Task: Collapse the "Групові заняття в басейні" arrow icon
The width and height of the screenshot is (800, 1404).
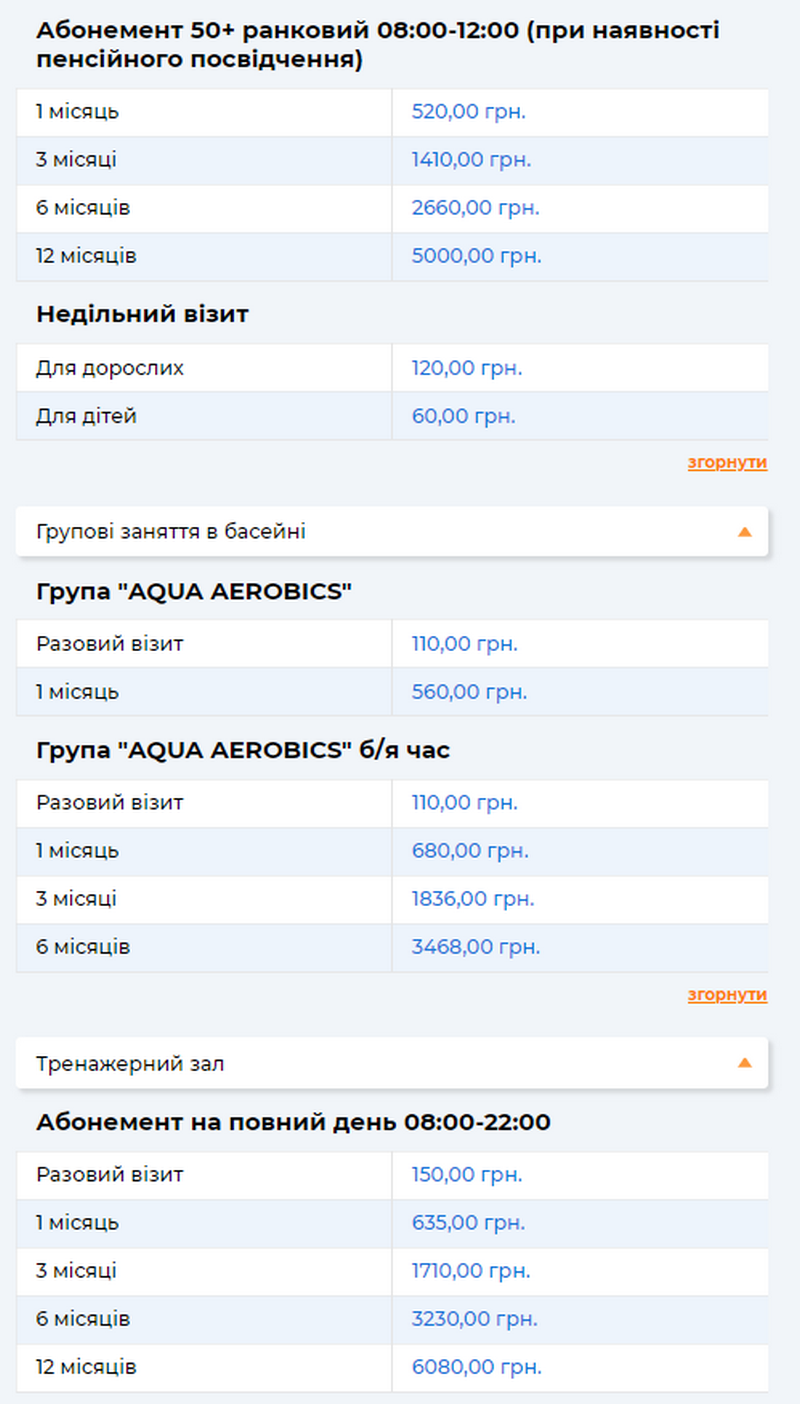Action: [x=744, y=532]
